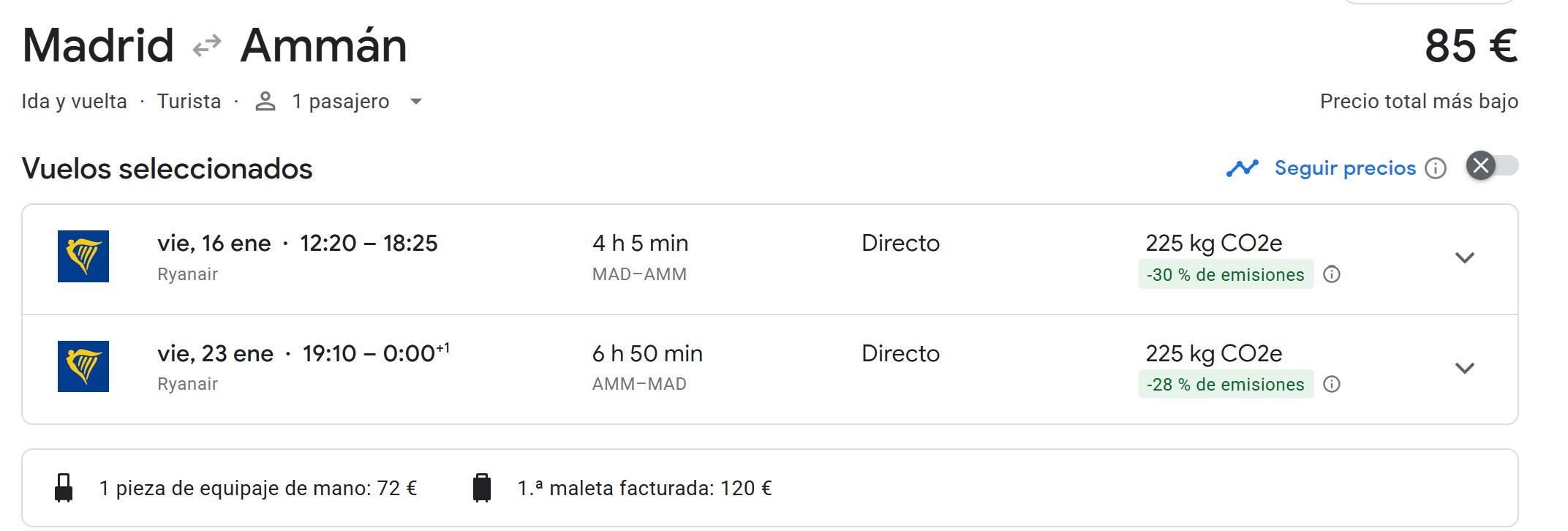The width and height of the screenshot is (1568, 531).
Task: Click the -28 % de emisiones badge
Action: pyautogui.click(x=1225, y=384)
